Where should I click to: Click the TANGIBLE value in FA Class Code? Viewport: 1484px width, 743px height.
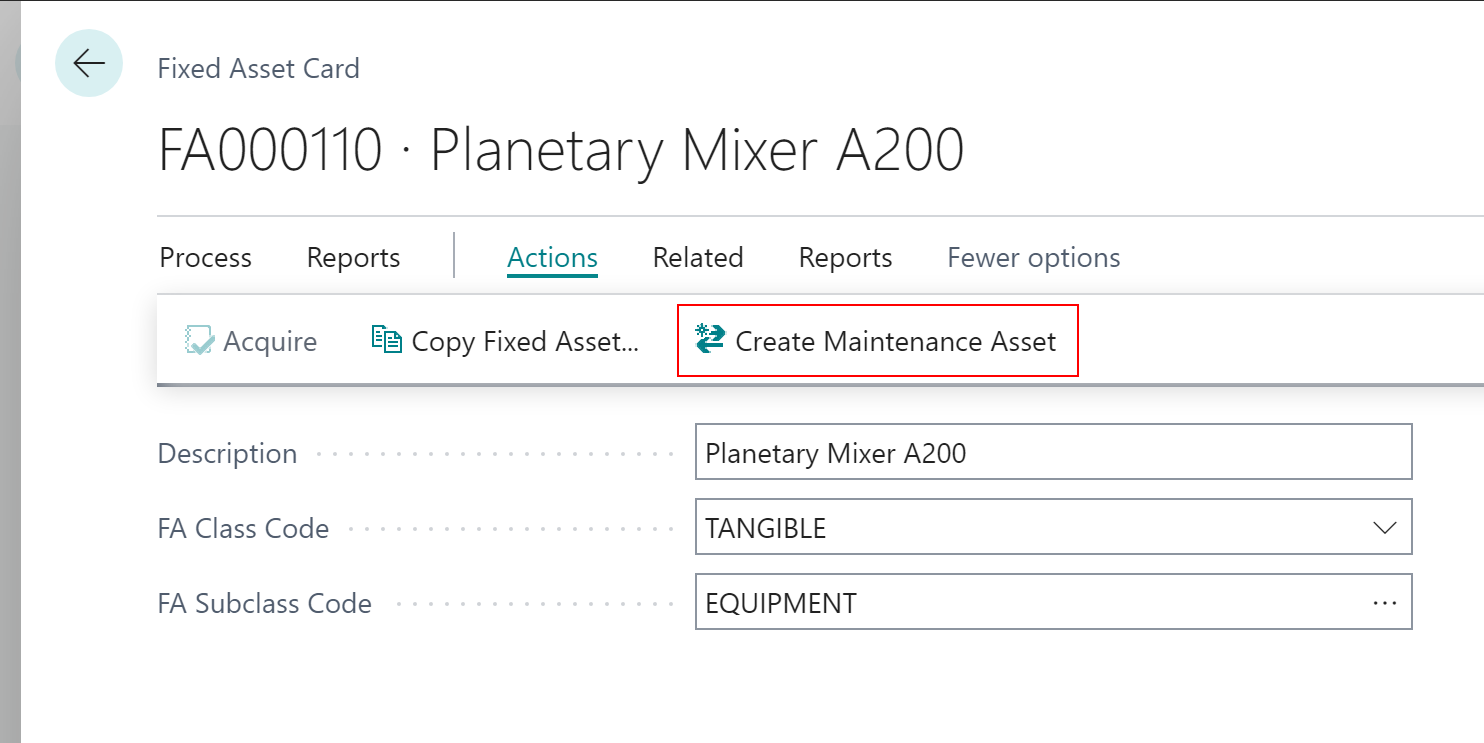[766, 528]
